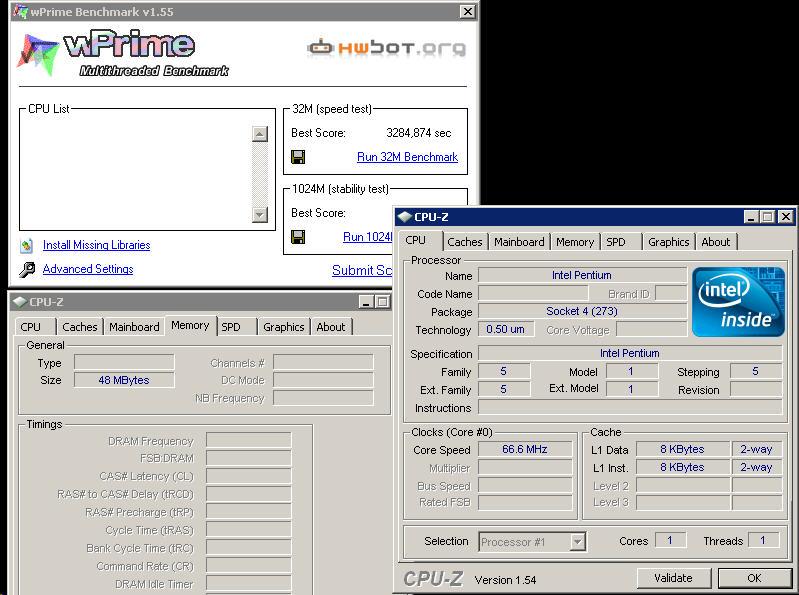This screenshot has width=799, height=595.
Task: Click the L1 Data 8 KBytes value
Action: (x=682, y=449)
